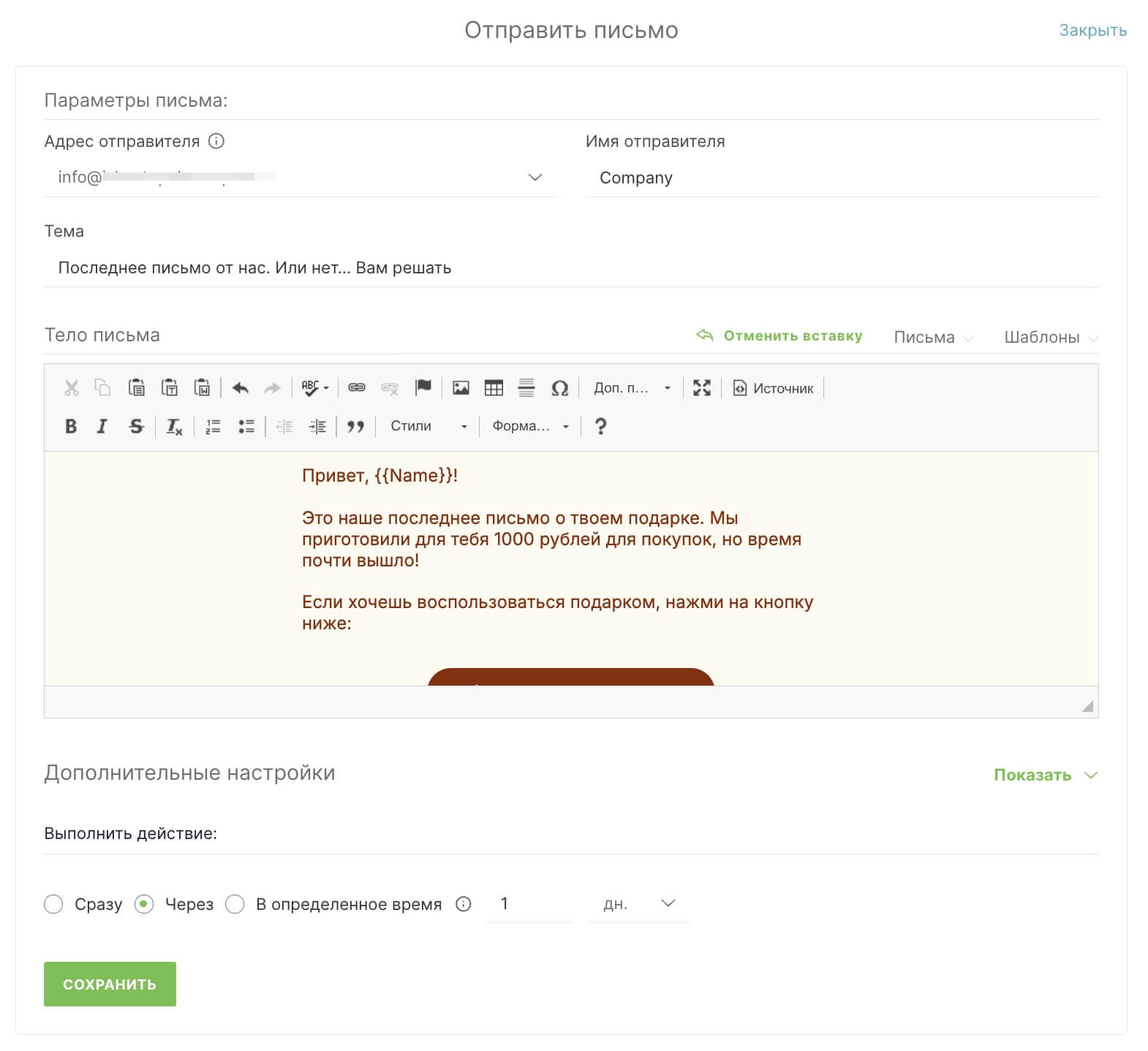
Task: Insert a link with chain icon
Action: coord(357,388)
